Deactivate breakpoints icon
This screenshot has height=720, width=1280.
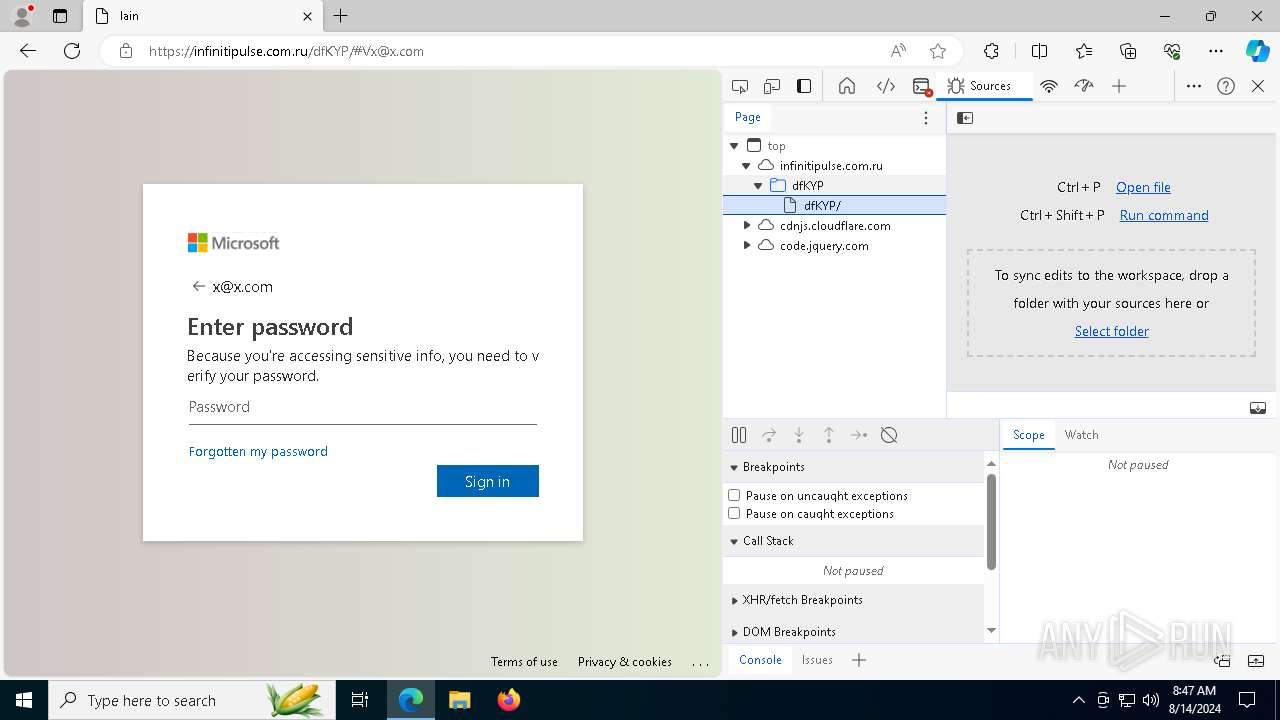pos(889,435)
